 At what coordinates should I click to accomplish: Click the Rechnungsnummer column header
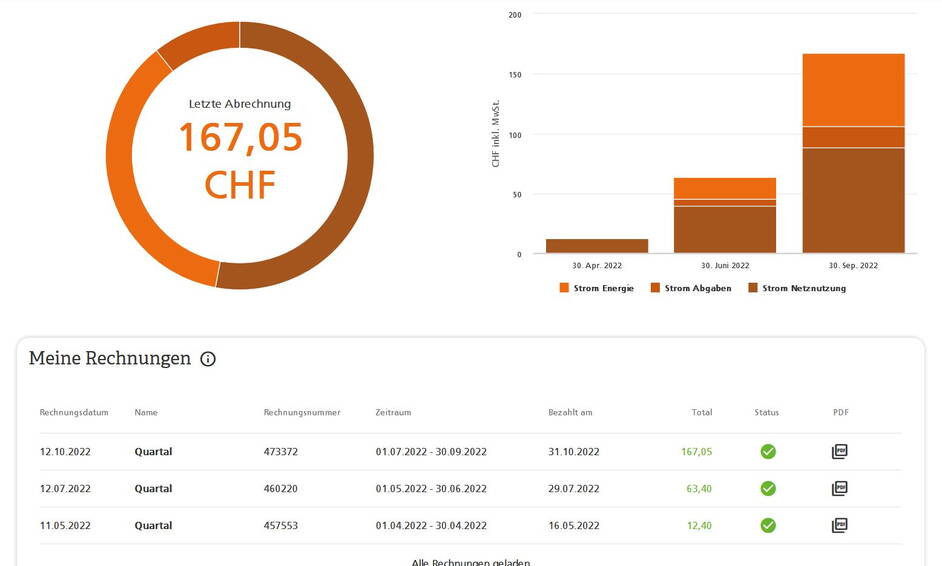[x=302, y=412]
